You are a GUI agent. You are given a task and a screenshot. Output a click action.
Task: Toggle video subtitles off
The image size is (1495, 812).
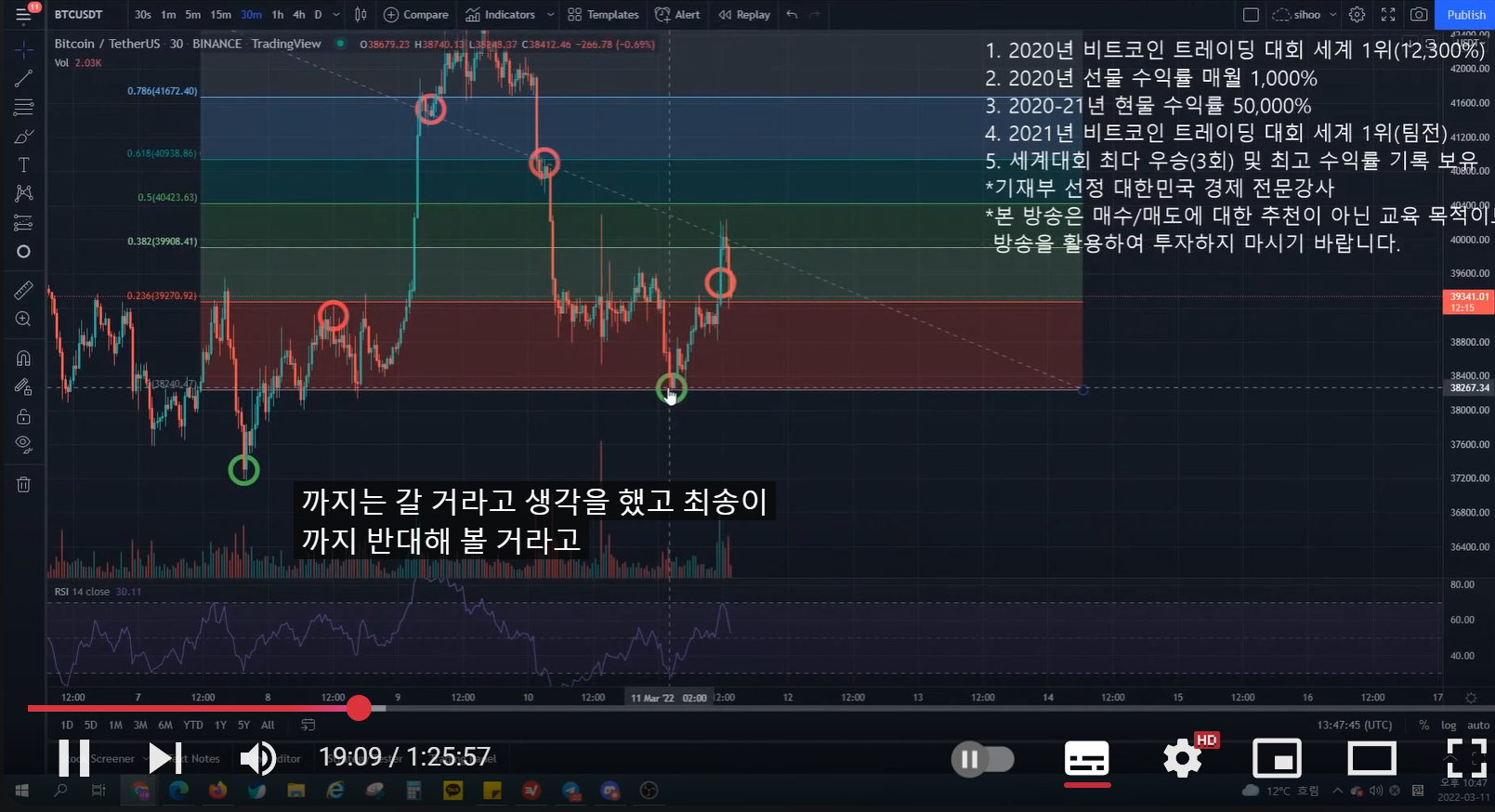[1086, 760]
